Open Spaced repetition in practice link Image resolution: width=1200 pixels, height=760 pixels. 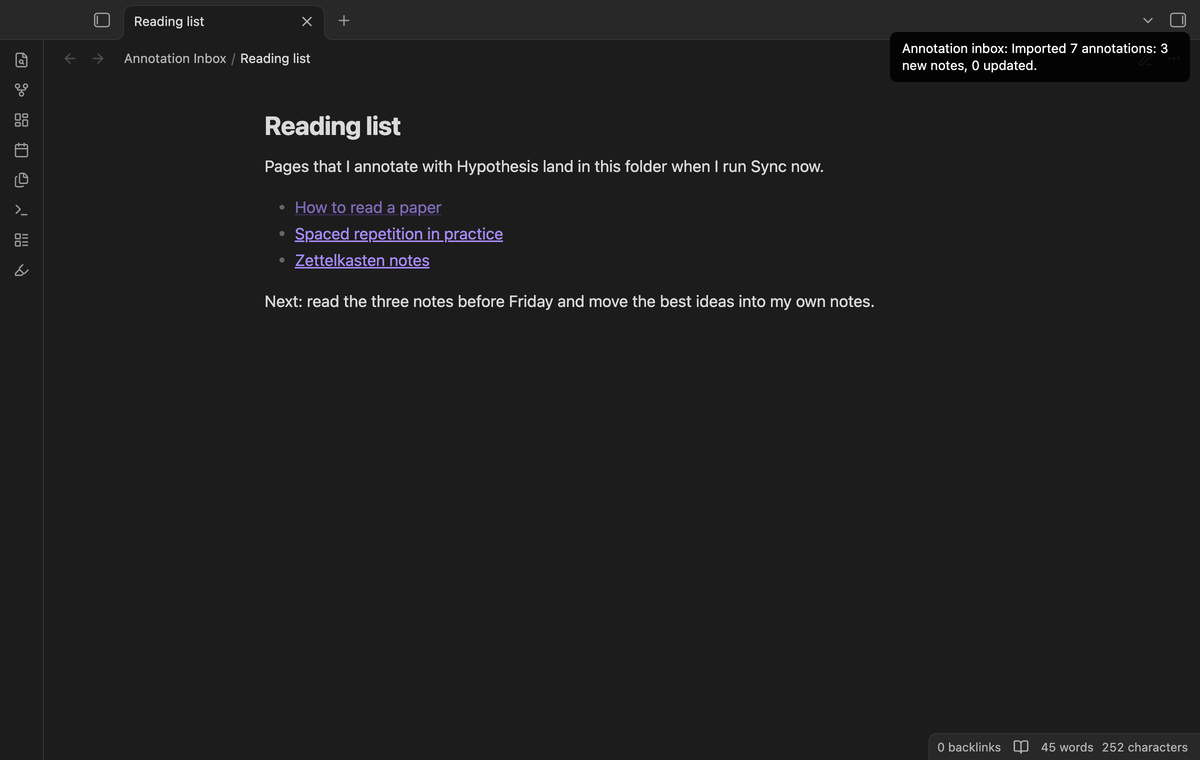[x=399, y=234]
